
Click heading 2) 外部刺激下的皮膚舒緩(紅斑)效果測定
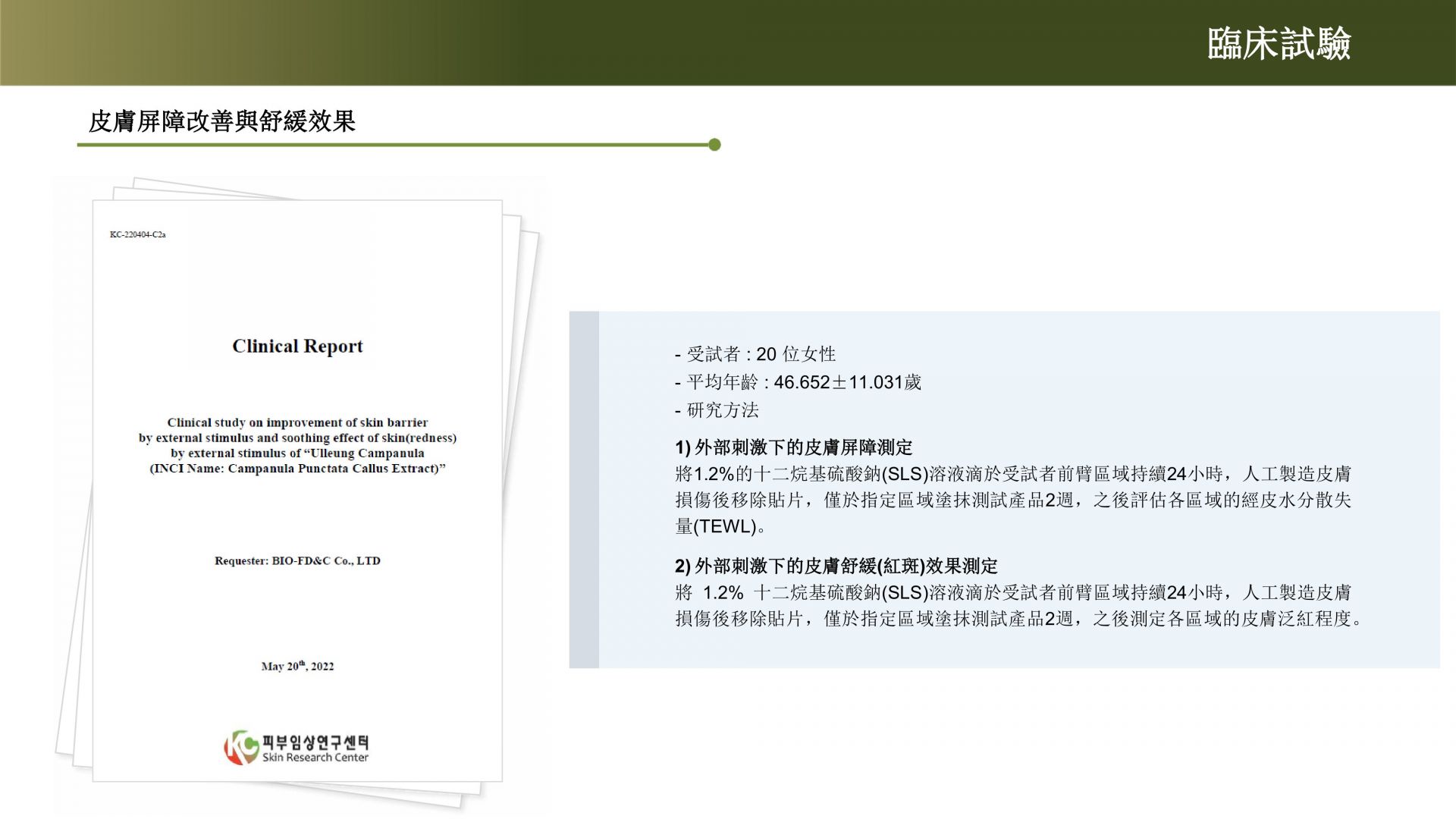(836, 566)
